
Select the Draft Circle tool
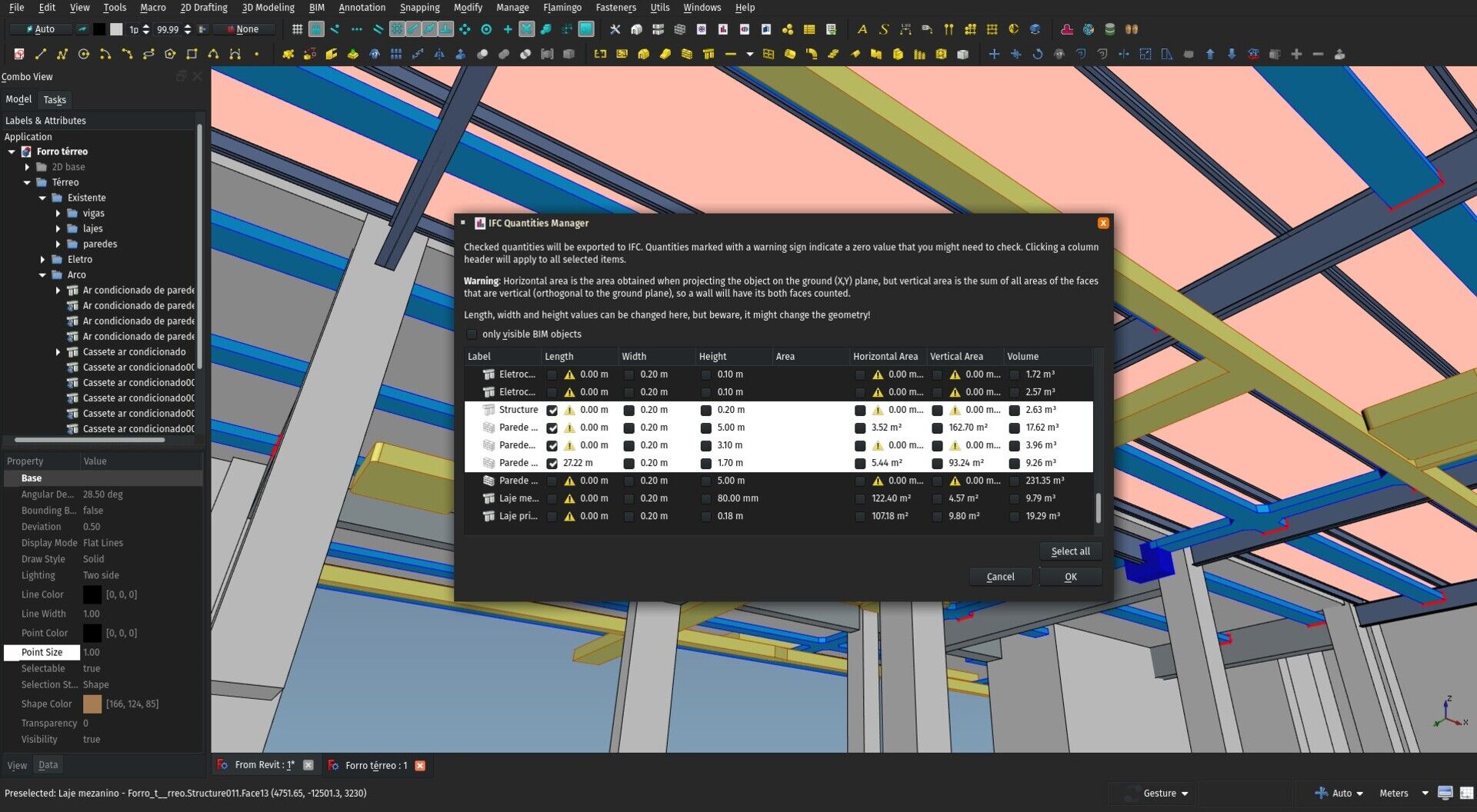(84, 54)
